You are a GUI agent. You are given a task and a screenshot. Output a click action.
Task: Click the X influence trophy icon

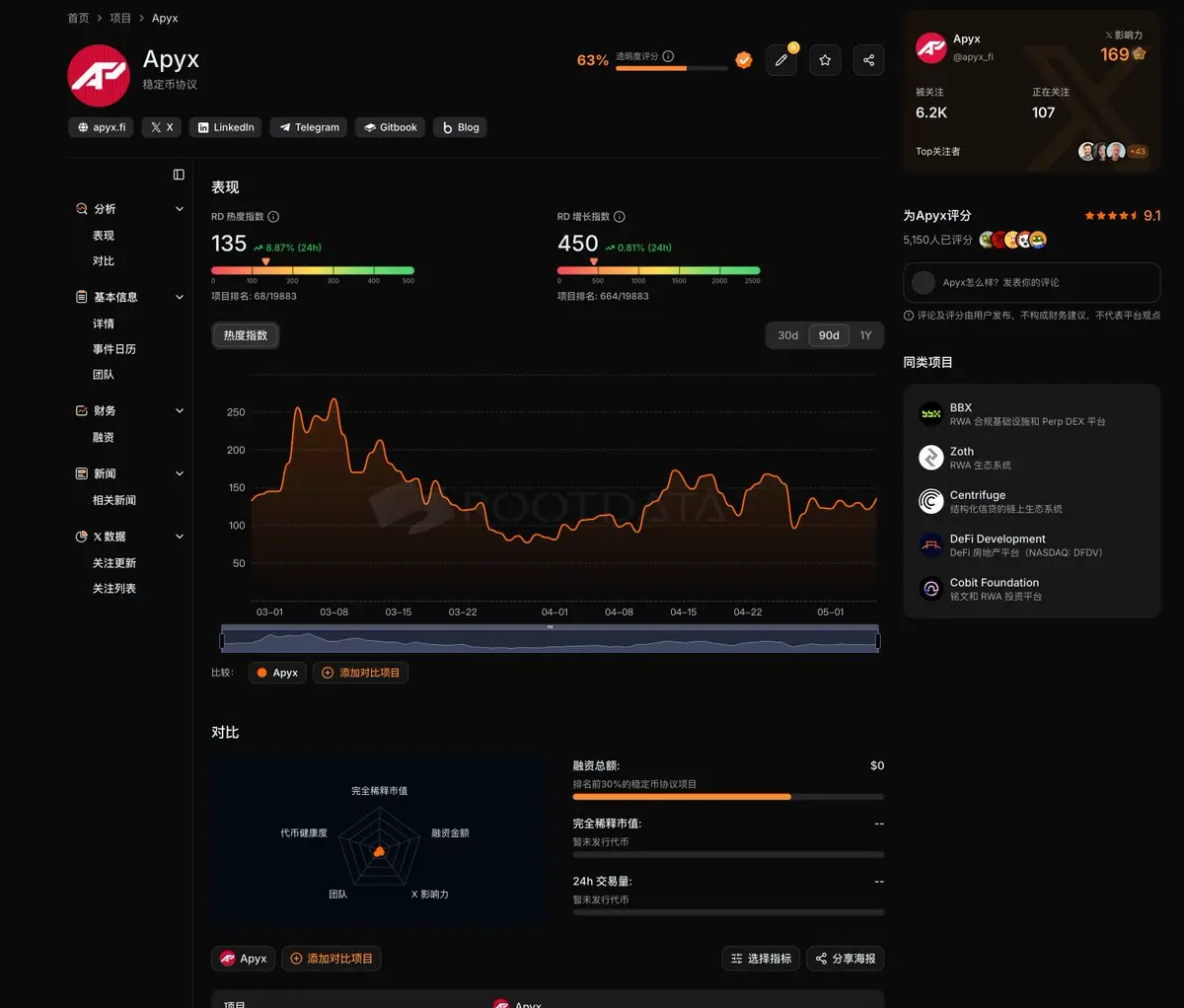tap(1140, 53)
